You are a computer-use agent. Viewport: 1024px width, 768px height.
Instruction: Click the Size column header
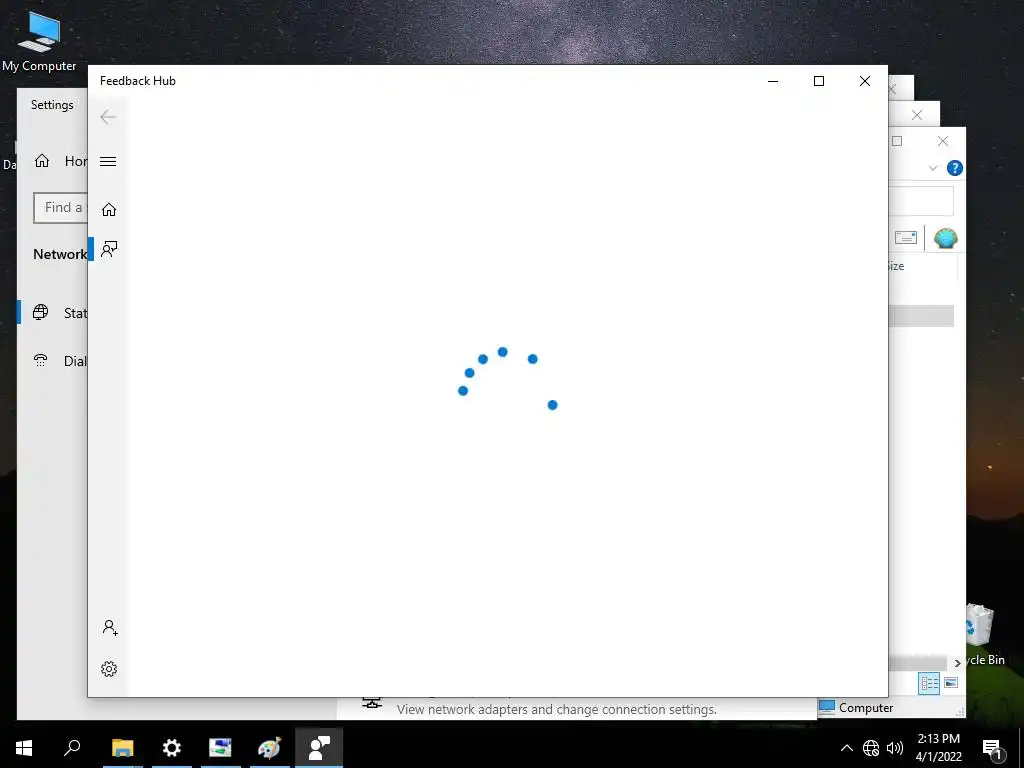pos(897,266)
